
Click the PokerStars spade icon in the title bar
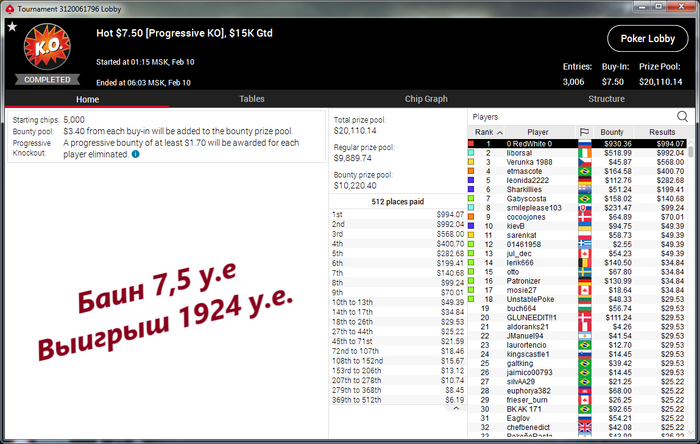[x=10, y=9]
